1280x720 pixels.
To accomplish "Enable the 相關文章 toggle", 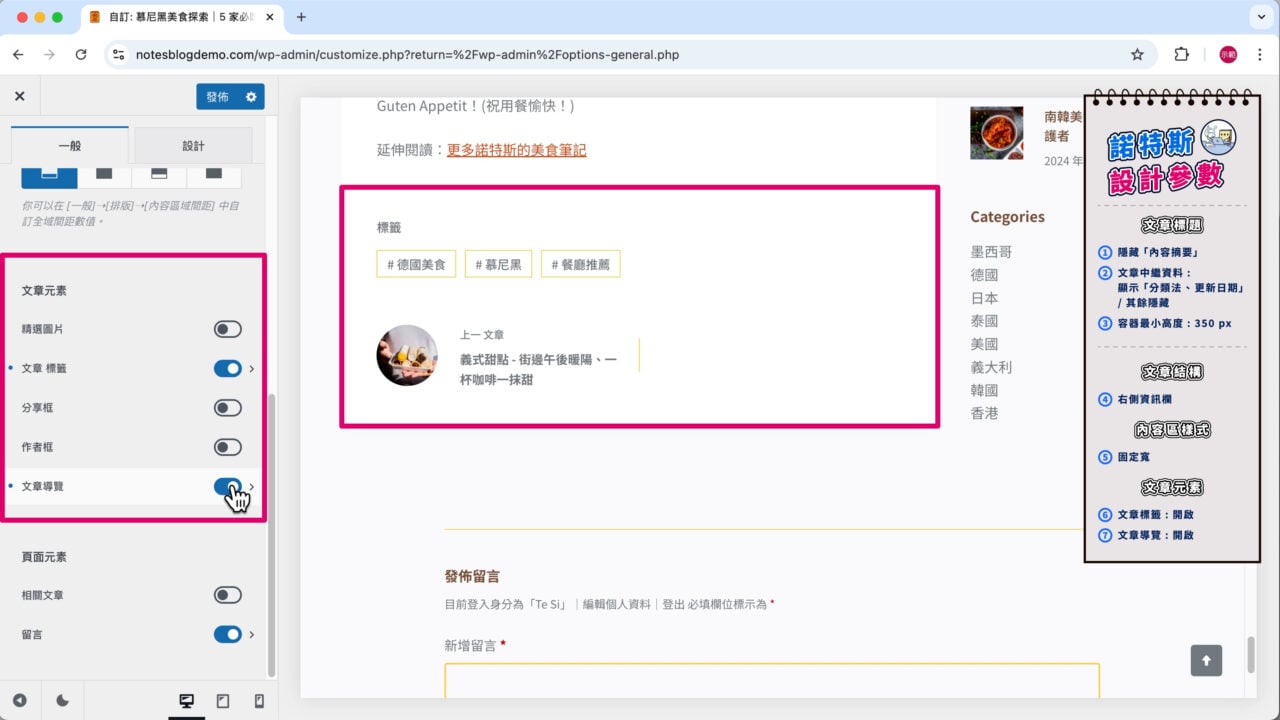I will point(227,592).
